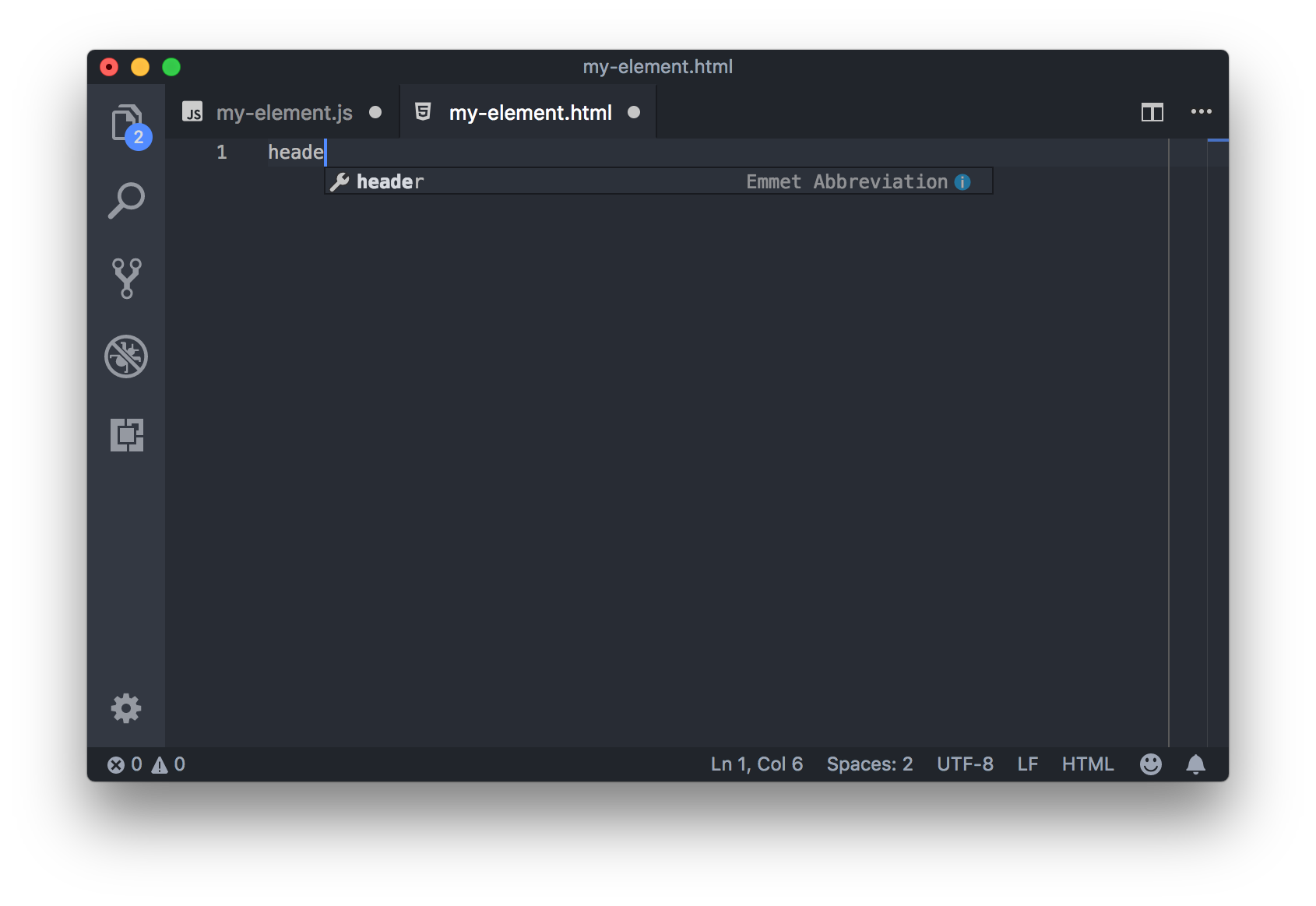Viewport: 1316px width, 906px height.
Task: Click Ln 1, Col 6 to go to line
Action: [x=755, y=764]
